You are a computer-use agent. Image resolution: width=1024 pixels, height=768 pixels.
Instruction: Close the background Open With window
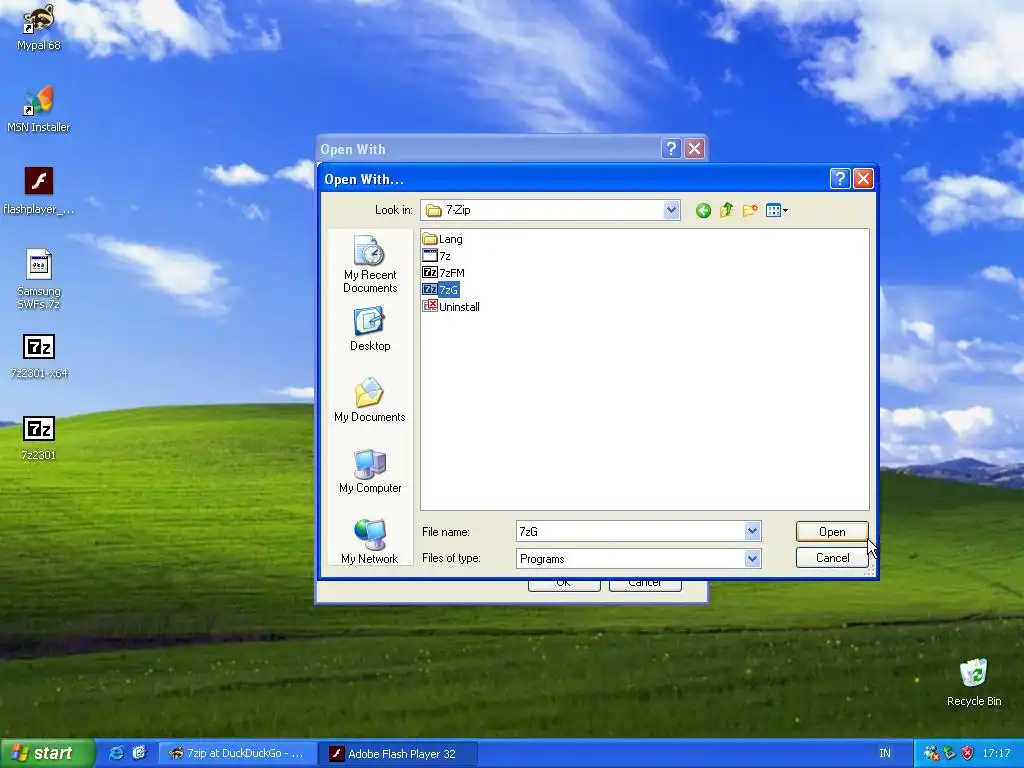click(x=694, y=149)
